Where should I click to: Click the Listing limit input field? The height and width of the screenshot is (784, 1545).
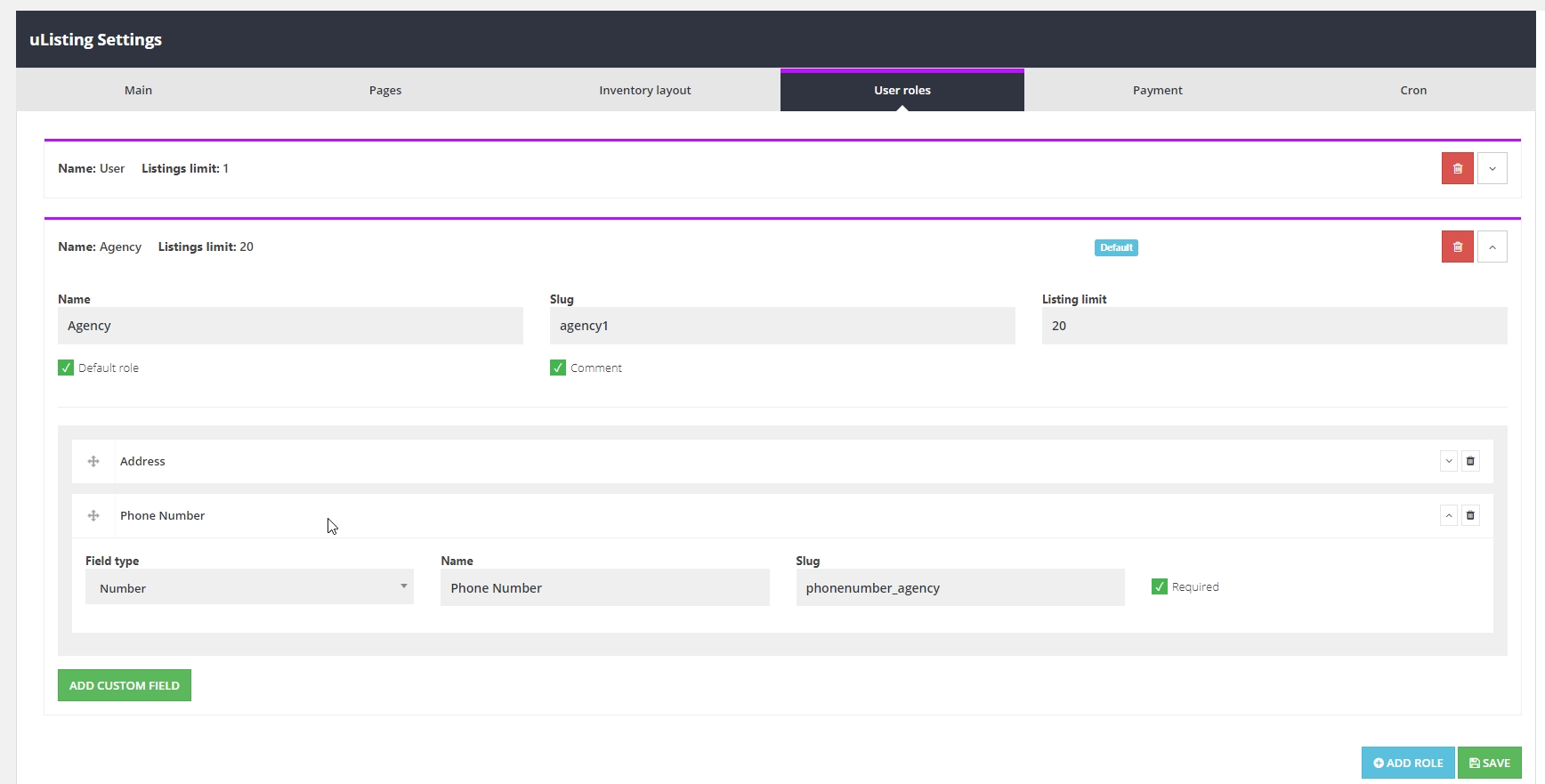tap(1274, 326)
